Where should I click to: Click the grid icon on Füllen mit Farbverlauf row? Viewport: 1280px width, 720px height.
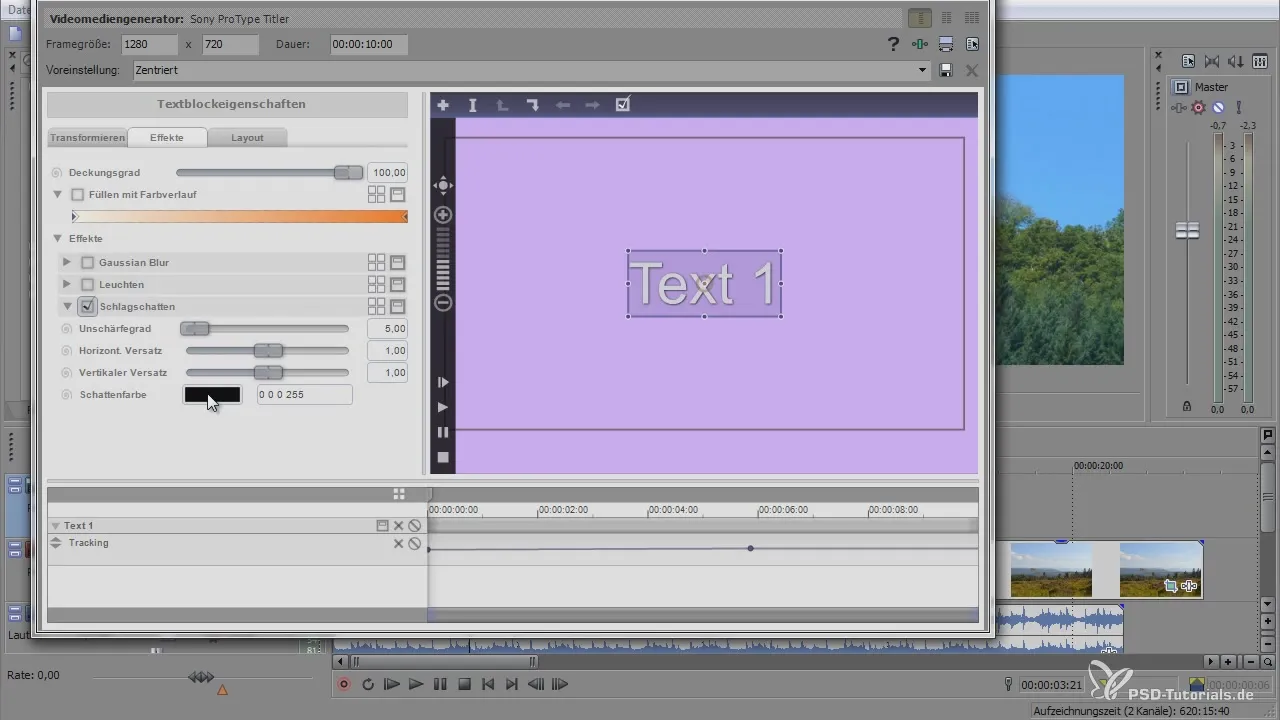[376, 194]
